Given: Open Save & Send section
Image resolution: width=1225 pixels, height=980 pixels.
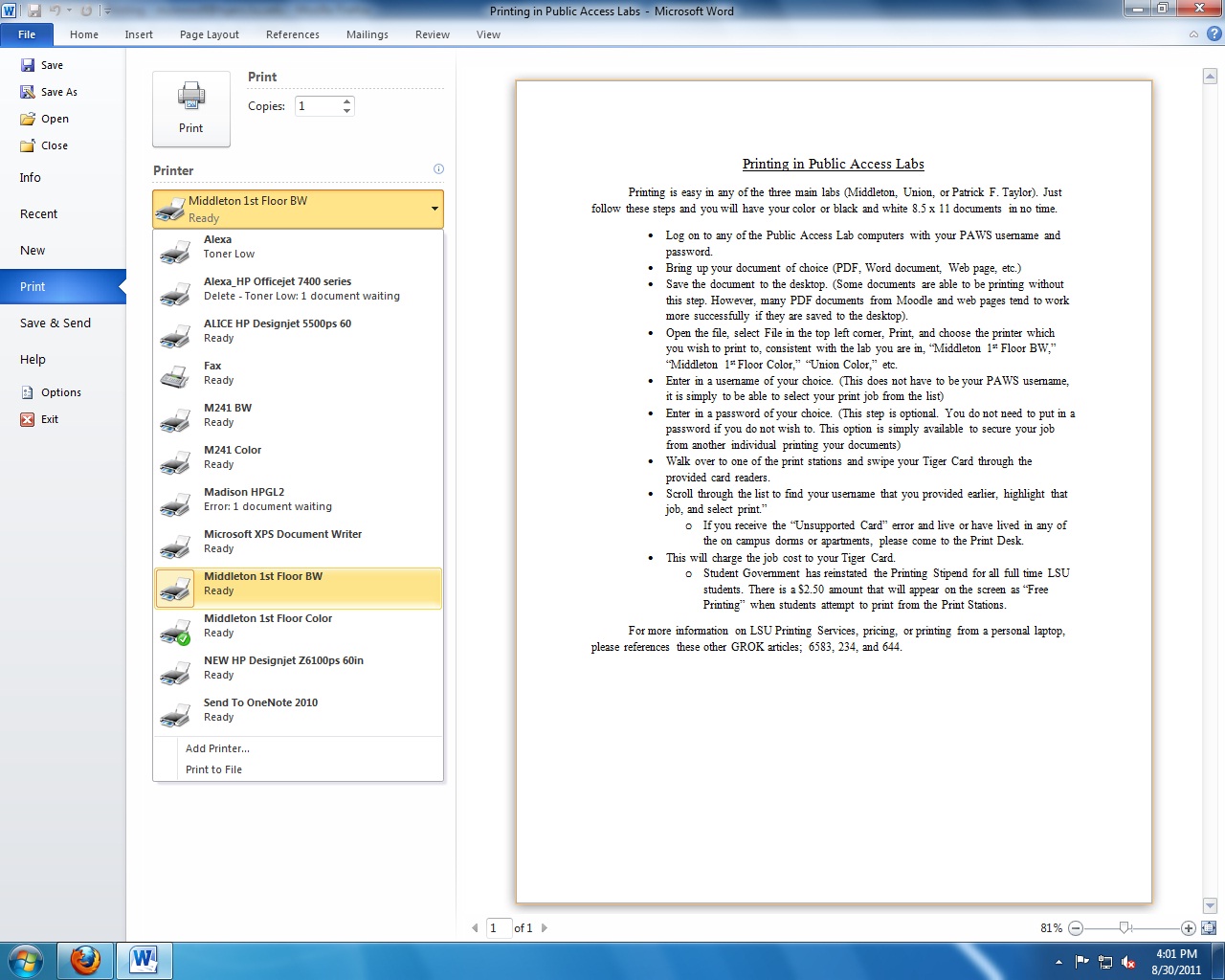Looking at the screenshot, I should coord(63,323).
